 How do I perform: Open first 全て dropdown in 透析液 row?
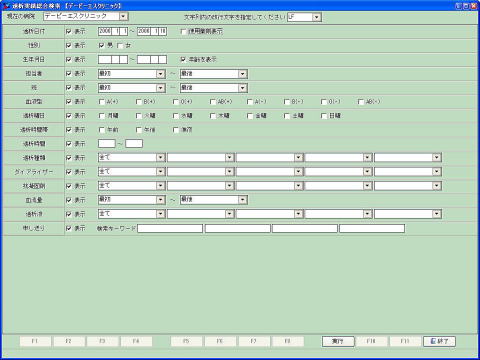(x=161, y=214)
